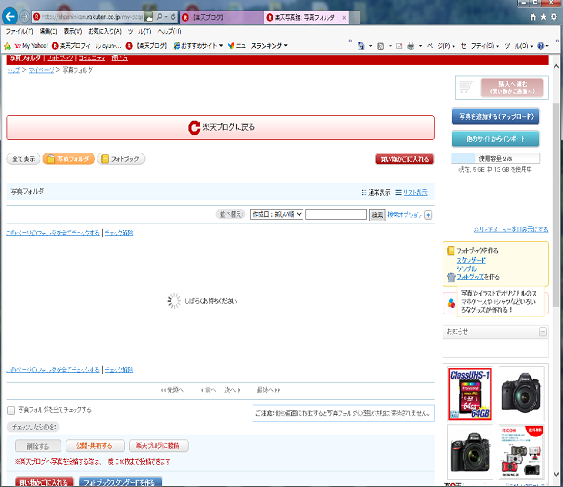Switch to the 楽天ブログ browser tab
Viewport: 563px width, 487px height.
(222, 17)
